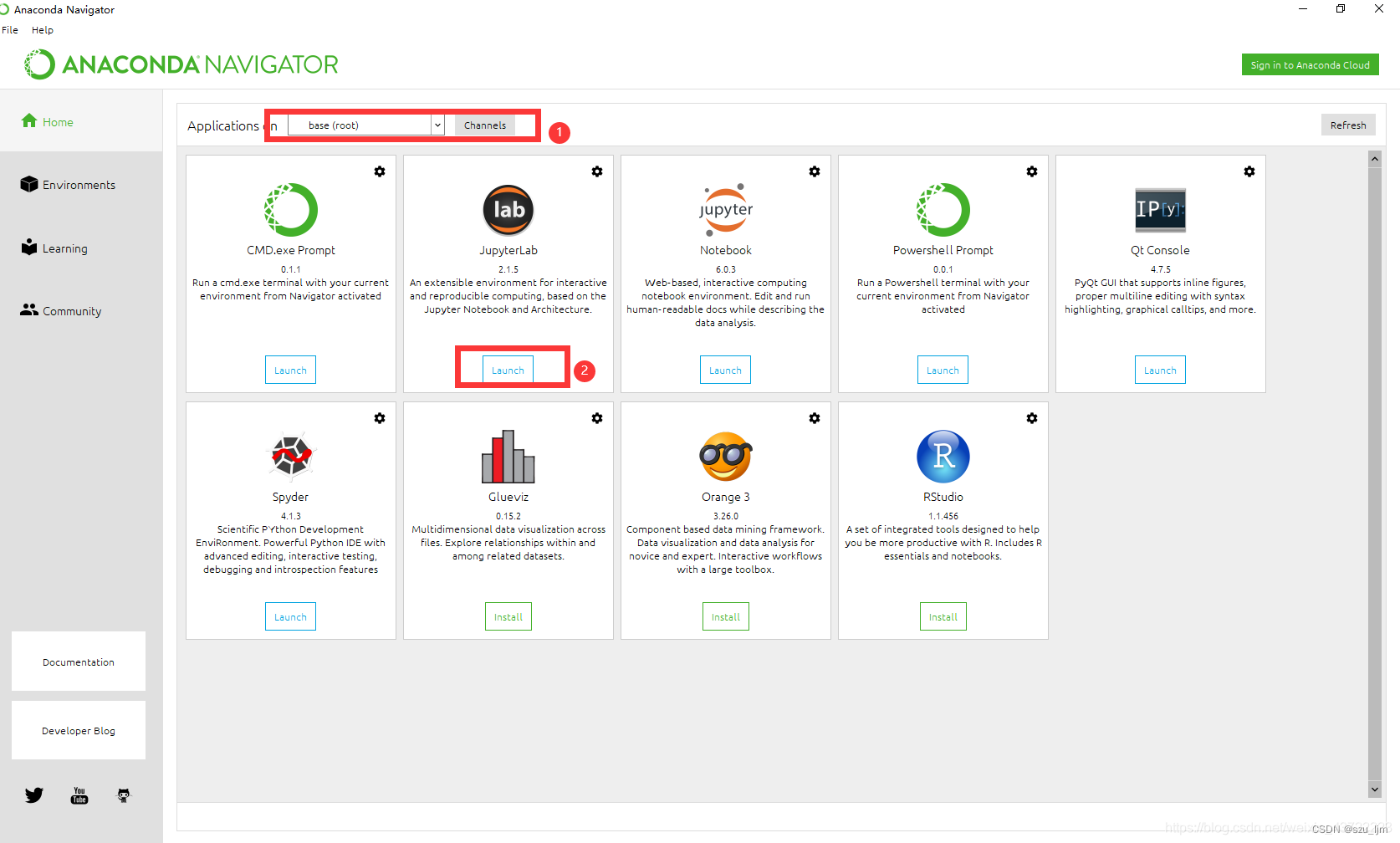The width and height of the screenshot is (1400, 843).
Task: Click the Glueviz version 0.15.2 text
Action: pos(508,517)
